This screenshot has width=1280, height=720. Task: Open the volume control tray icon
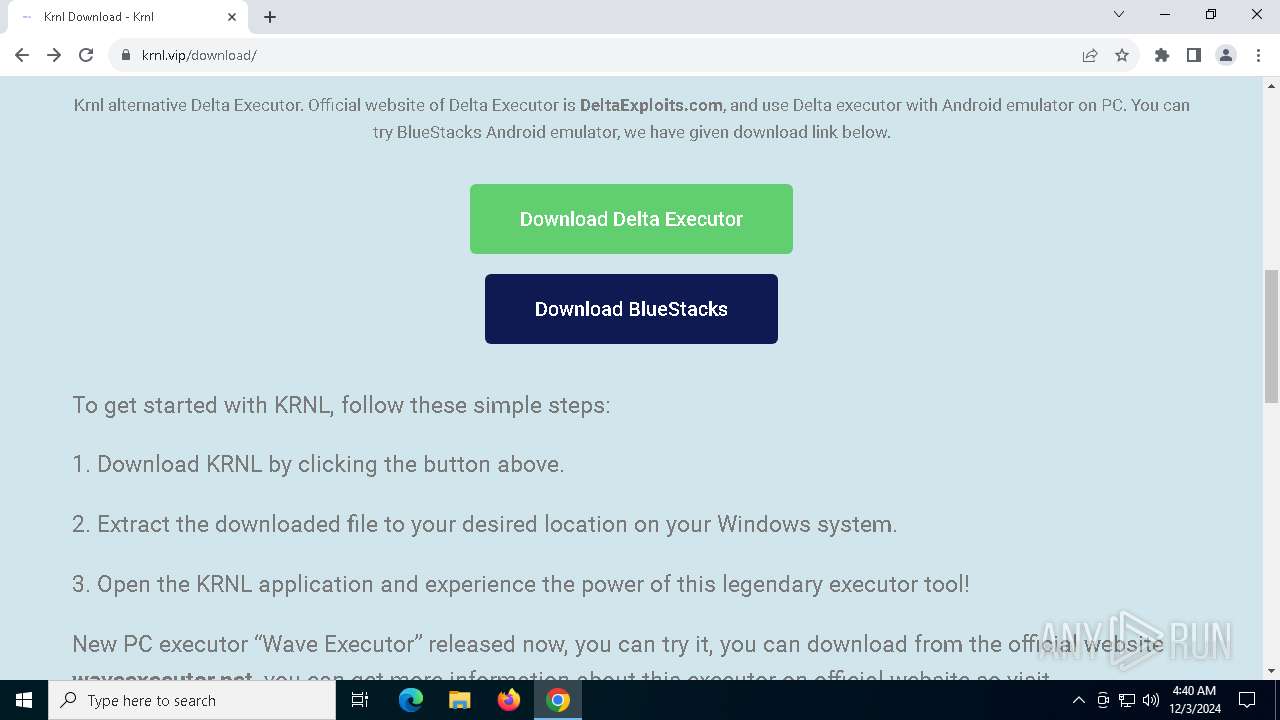pos(1151,700)
